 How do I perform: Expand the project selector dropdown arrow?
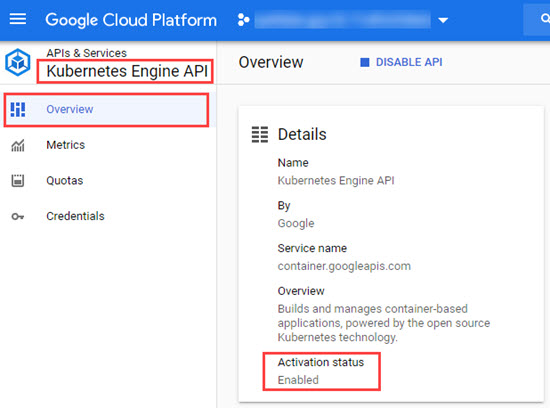pos(443,20)
